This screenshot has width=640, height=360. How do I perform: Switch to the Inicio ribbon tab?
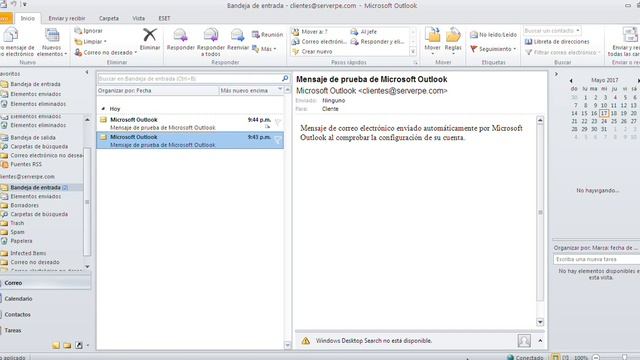tap(28, 18)
